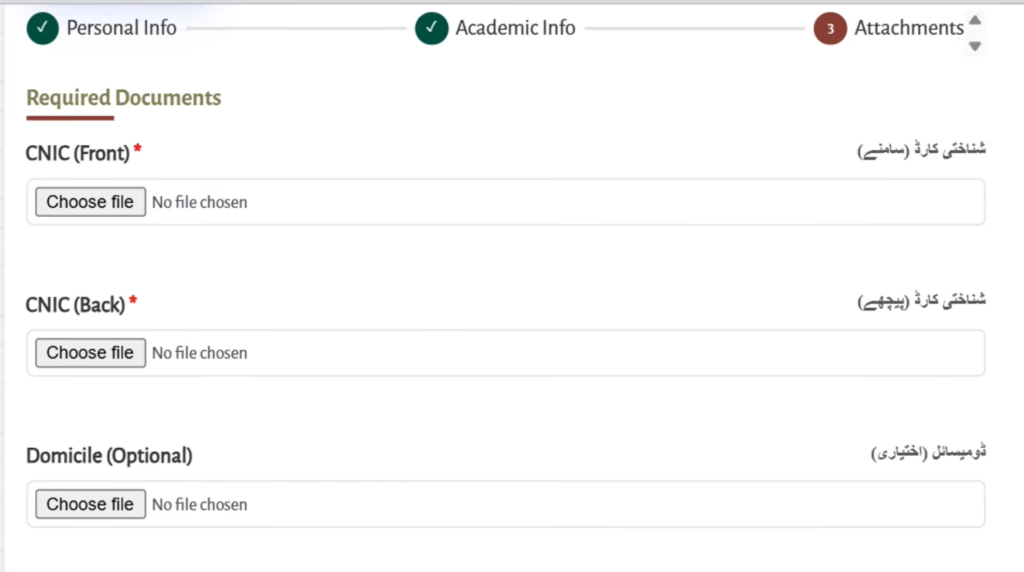The width and height of the screenshot is (1024, 572).
Task: Click the Urdu label for CNIC front
Action: tap(921, 151)
